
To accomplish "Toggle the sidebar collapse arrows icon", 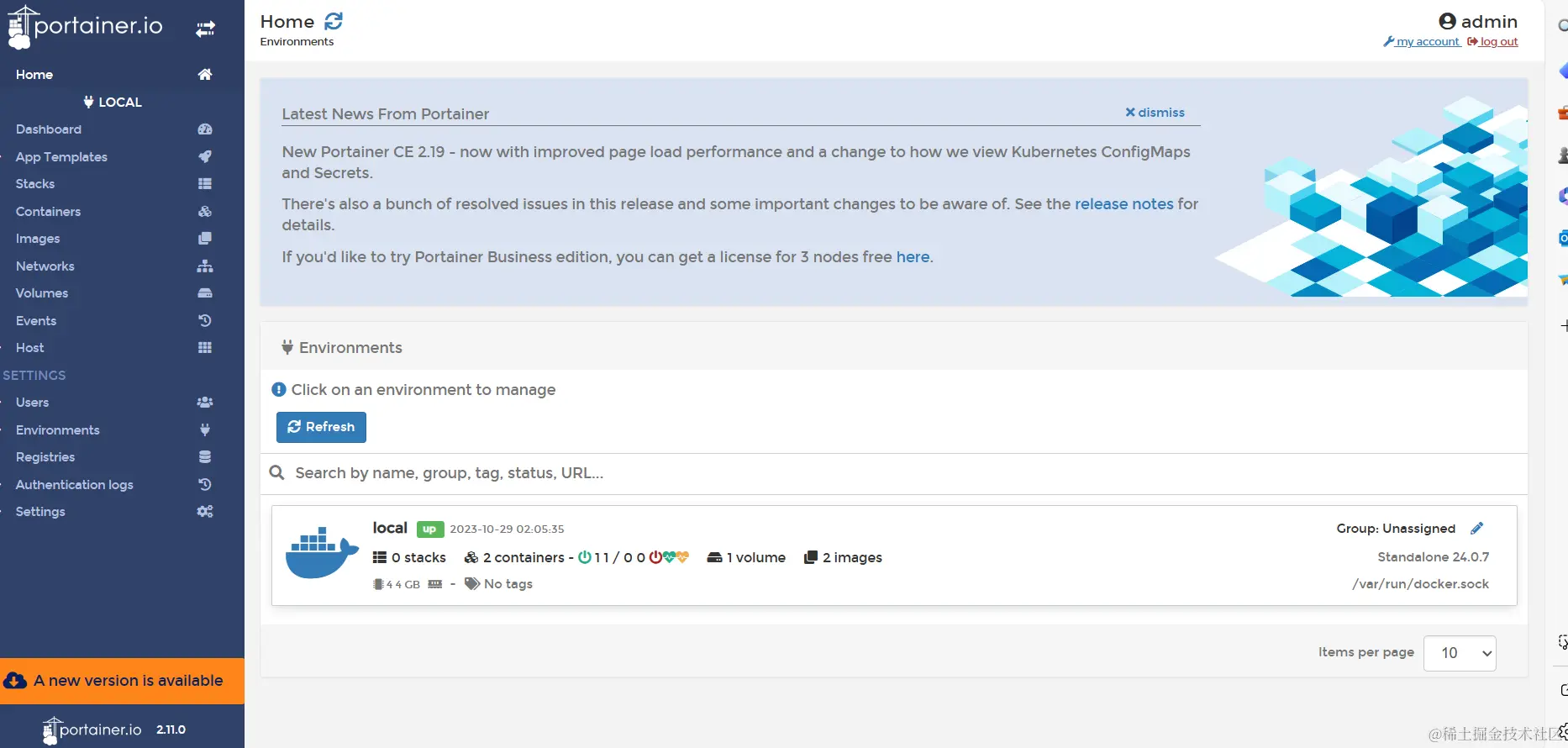I will [x=205, y=29].
